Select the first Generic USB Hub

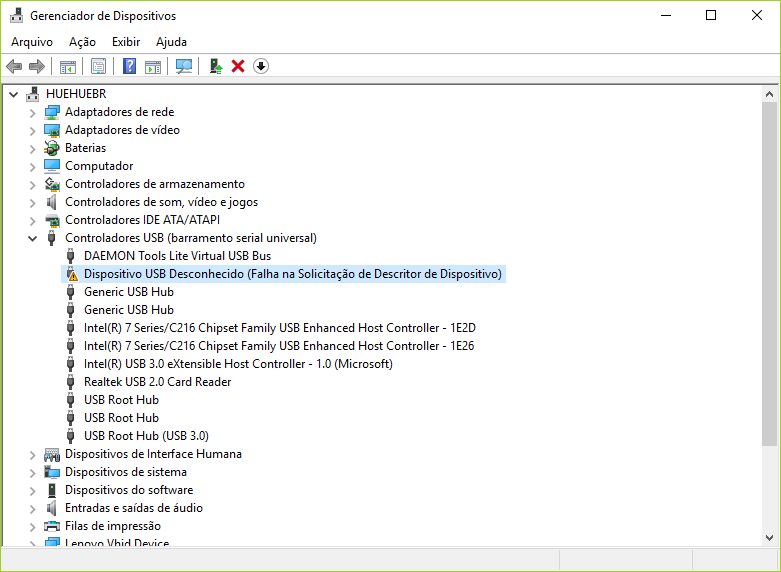tap(129, 291)
